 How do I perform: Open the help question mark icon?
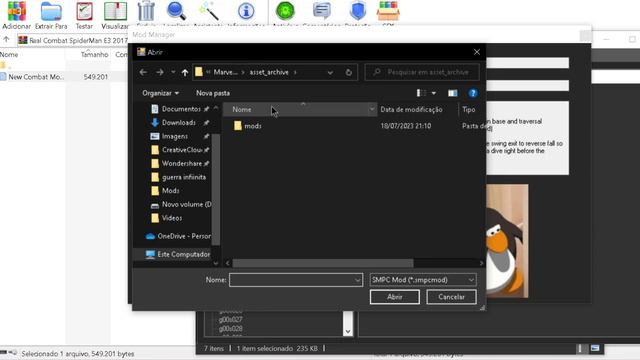(473, 93)
